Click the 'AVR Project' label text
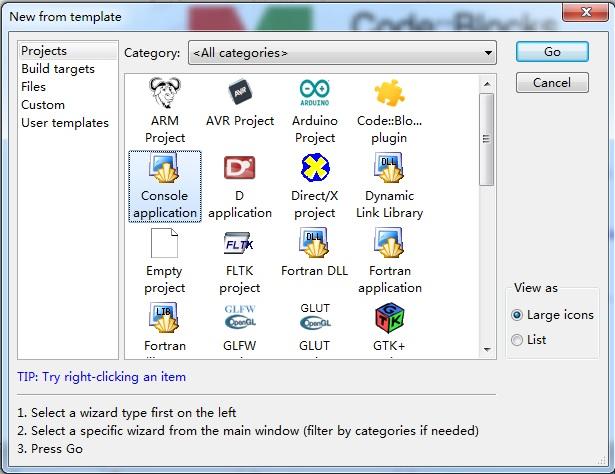Viewport: 615px width, 474px height. tap(240, 120)
